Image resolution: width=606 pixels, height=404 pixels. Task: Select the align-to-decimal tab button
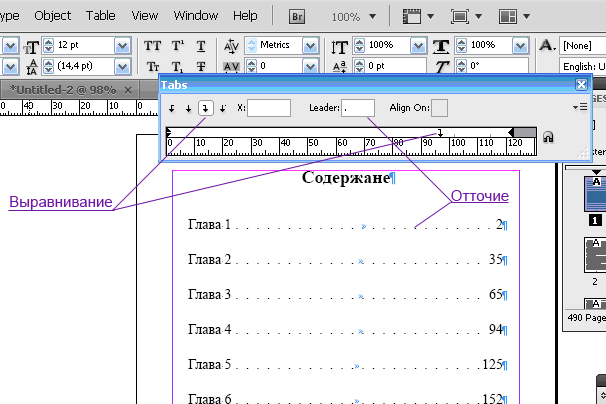point(222,108)
